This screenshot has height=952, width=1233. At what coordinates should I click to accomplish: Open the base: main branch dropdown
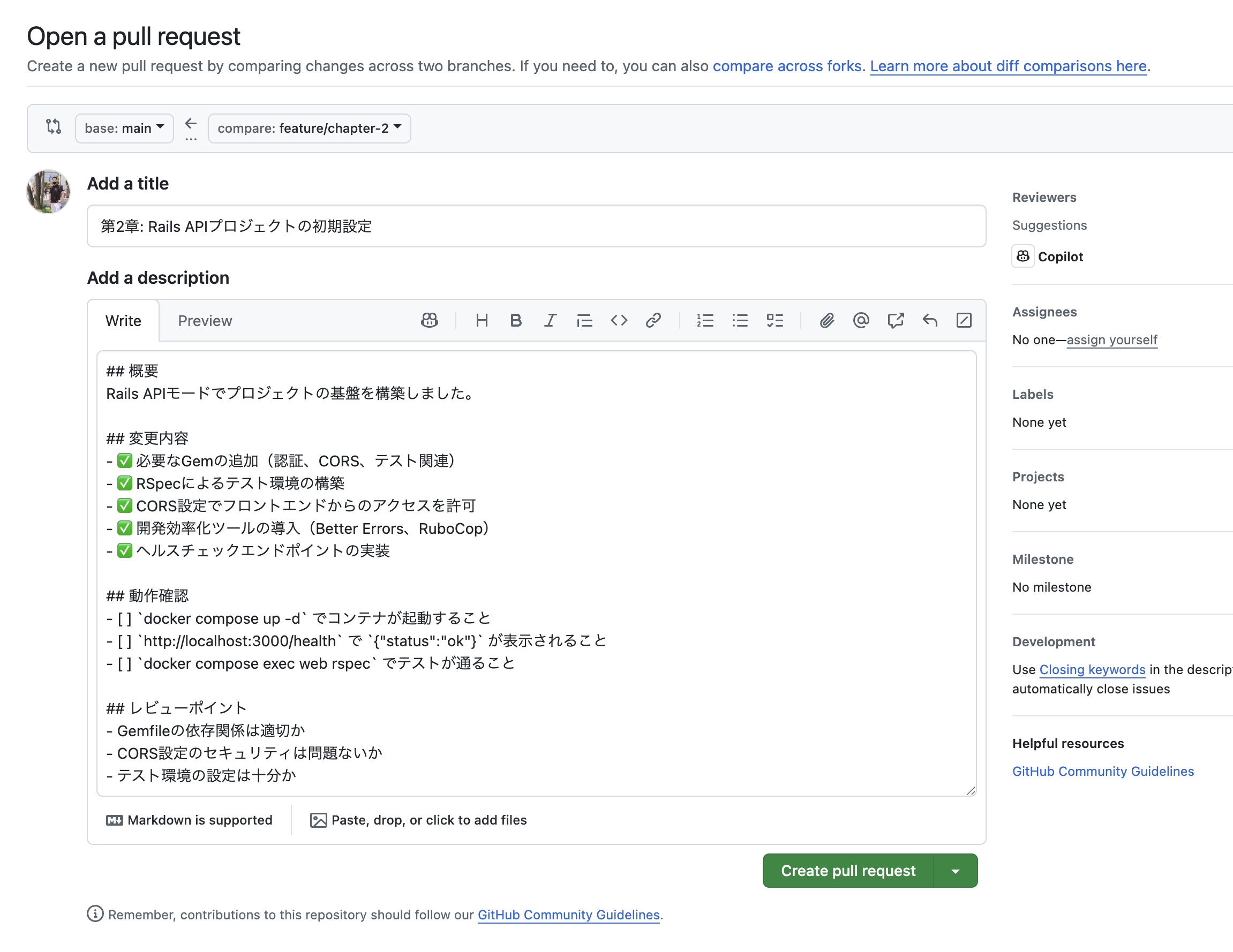coord(124,128)
